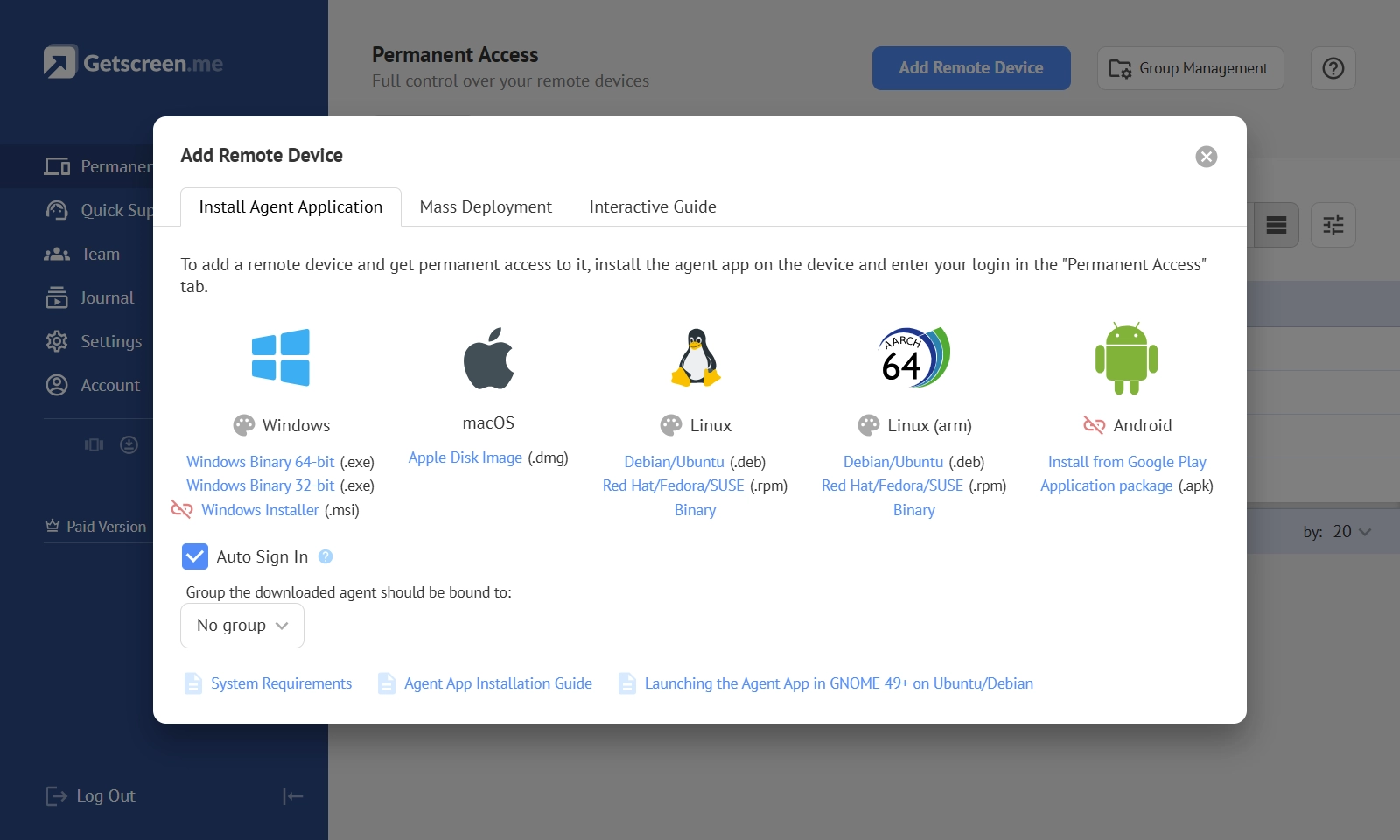Image resolution: width=1400 pixels, height=840 pixels.
Task: Click the Android robot icon
Action: click(x=1127, y=359)
